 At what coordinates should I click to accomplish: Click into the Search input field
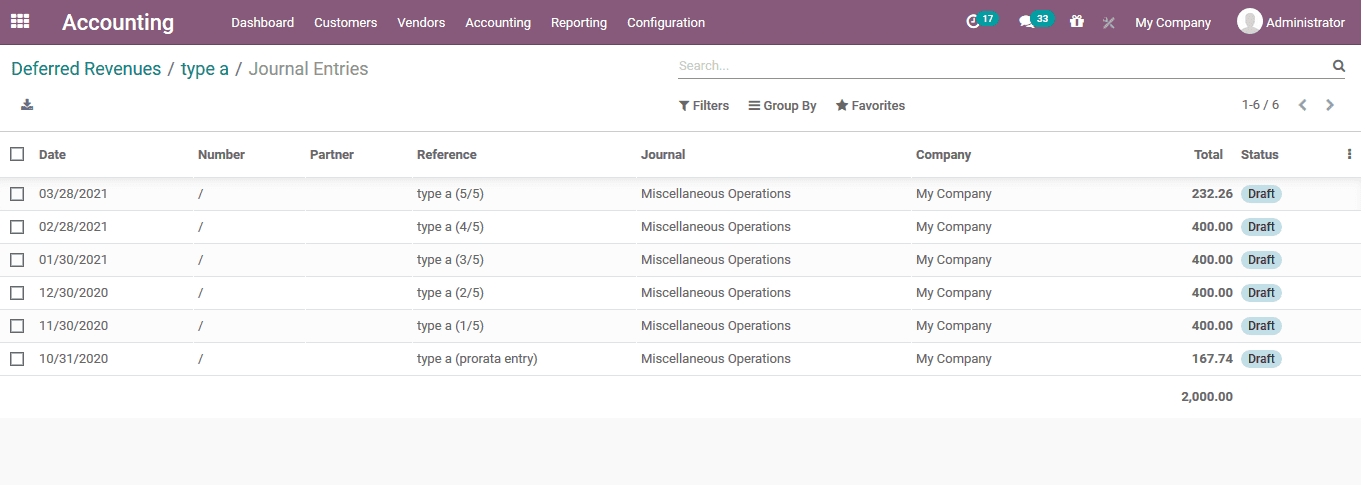(1000, 66)
